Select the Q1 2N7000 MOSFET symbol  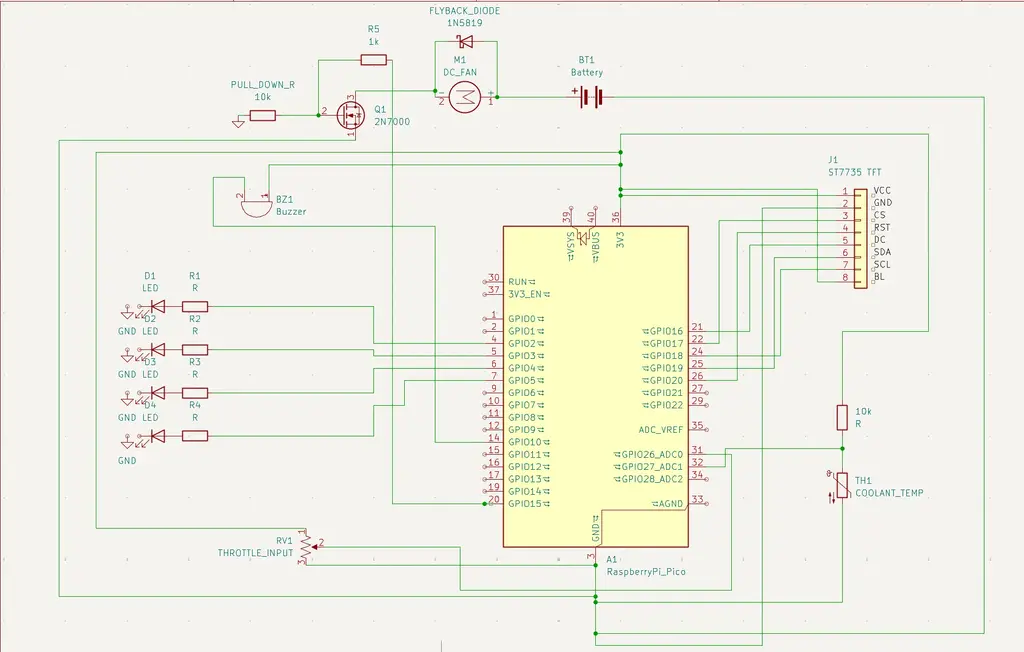351,116
